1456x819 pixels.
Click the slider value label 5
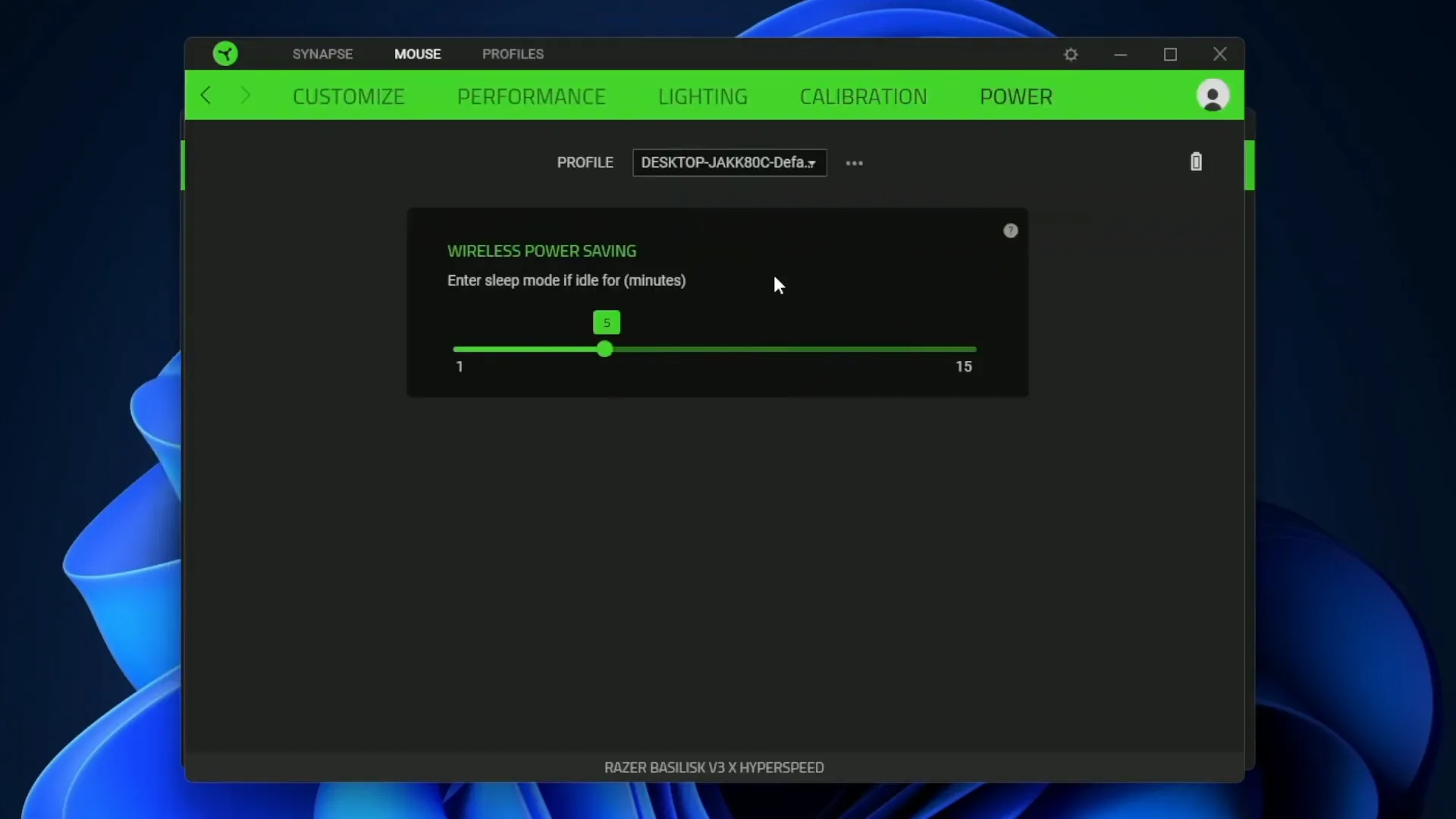606,322
